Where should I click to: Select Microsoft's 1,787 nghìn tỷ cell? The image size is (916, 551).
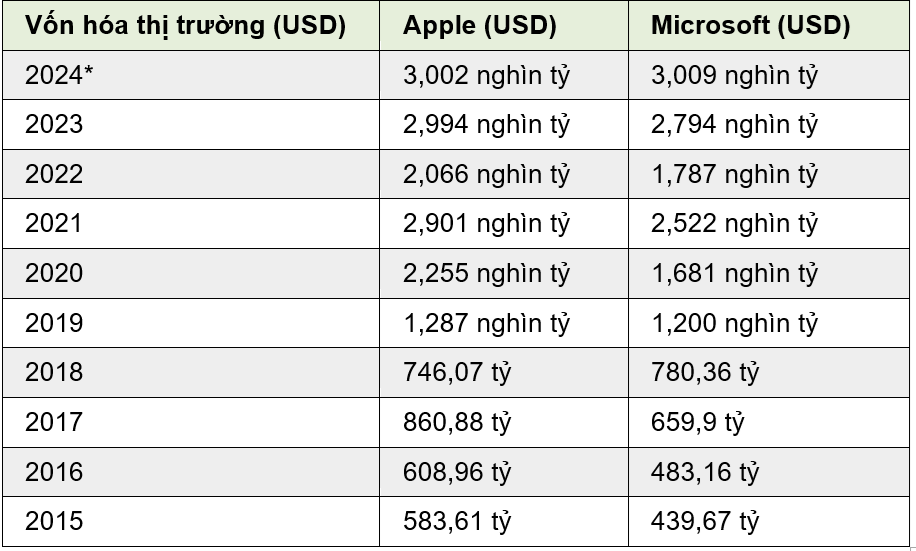point(734,175)
